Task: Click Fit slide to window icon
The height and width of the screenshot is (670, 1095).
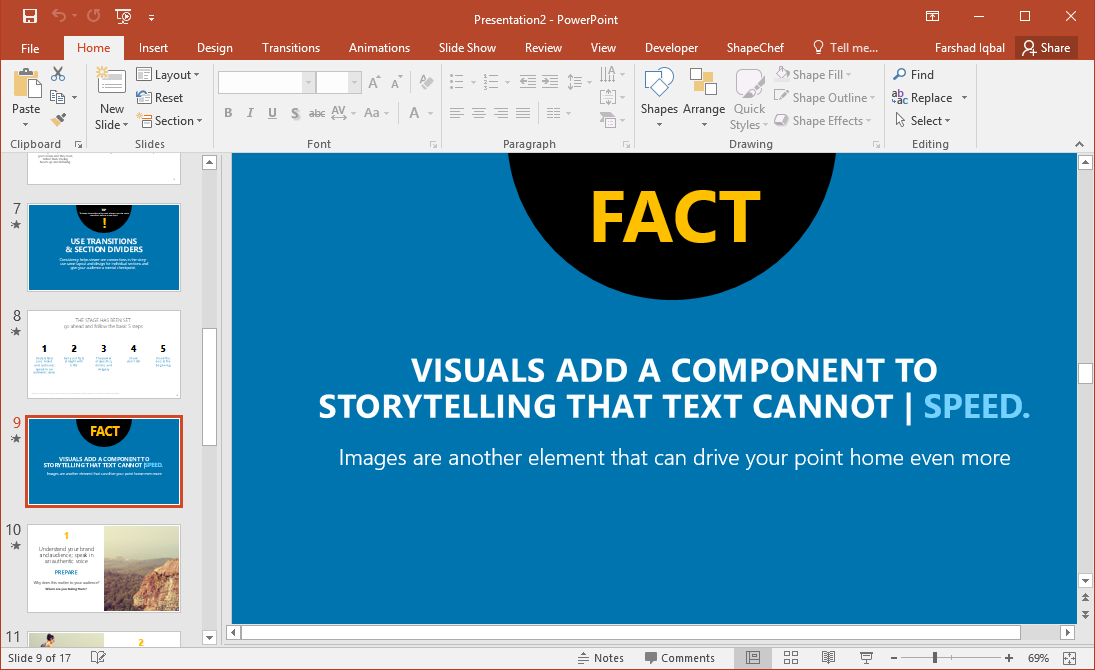Action: (1070, 658)
